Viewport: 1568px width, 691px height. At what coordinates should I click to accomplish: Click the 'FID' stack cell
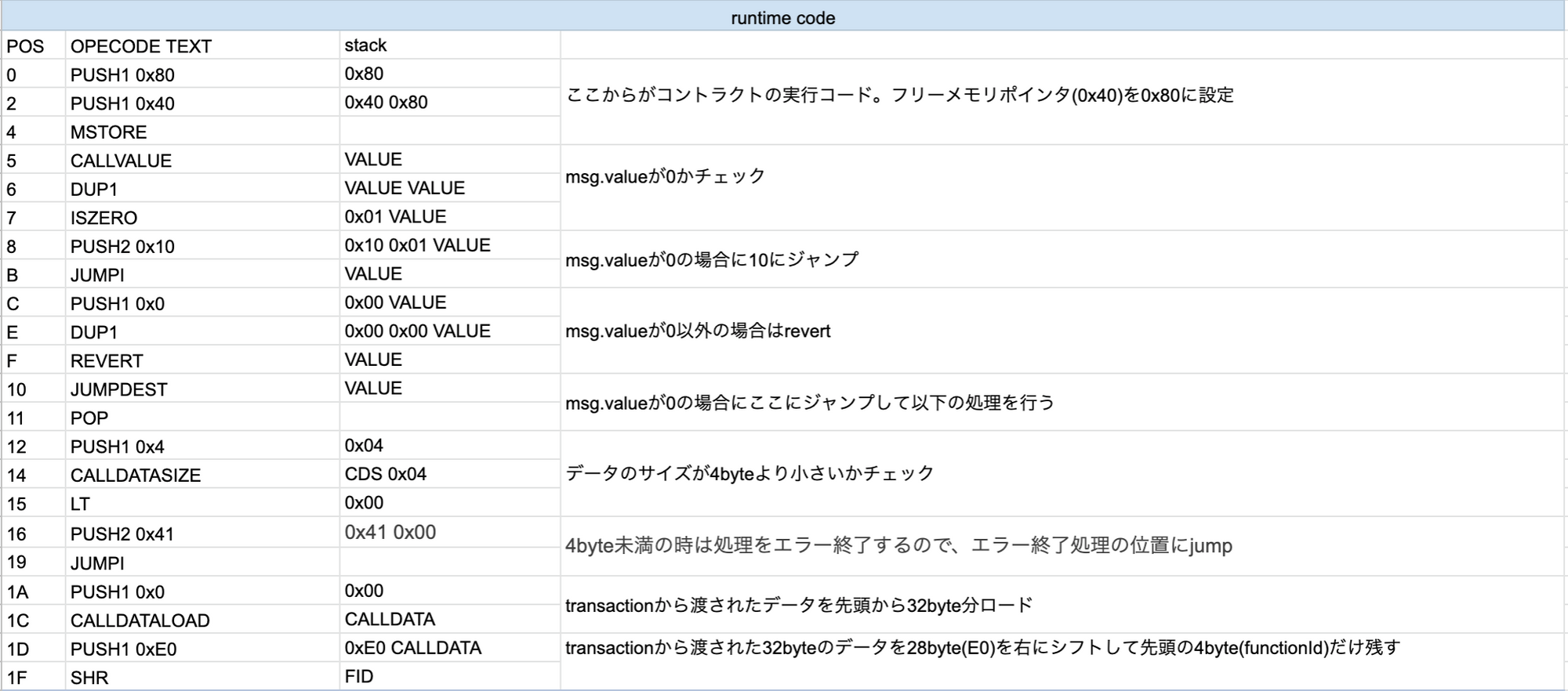[450, 677]
